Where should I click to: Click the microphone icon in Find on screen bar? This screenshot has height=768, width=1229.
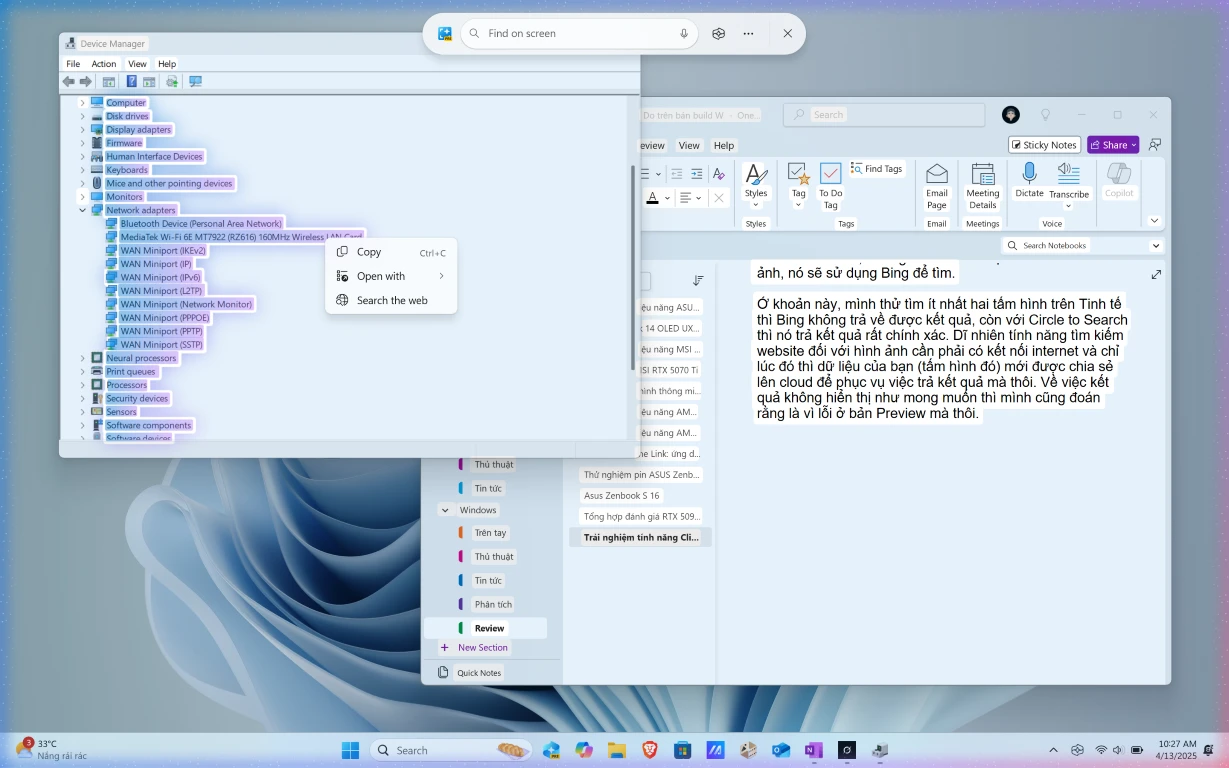coord(684,33)
